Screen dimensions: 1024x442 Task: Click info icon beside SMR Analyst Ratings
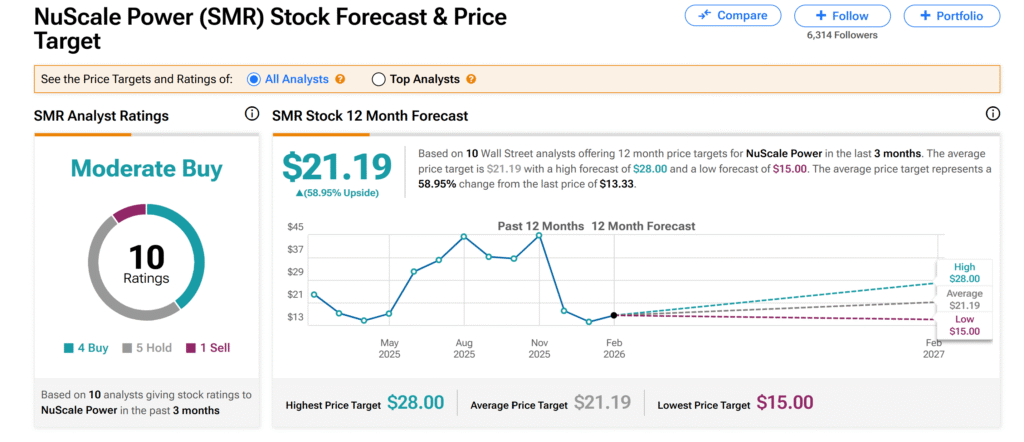[252, 114]
